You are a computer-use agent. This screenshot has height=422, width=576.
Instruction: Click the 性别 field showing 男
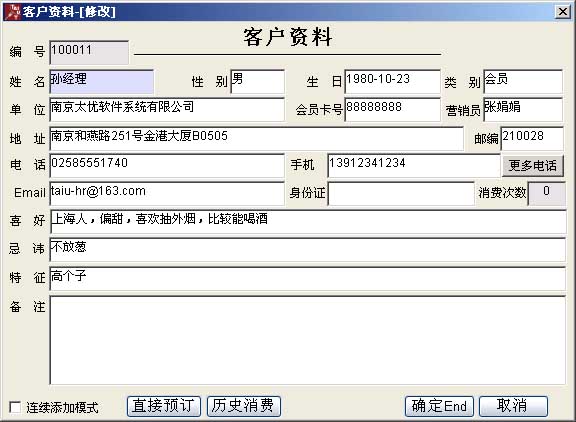pyautogui.click(x=258, y=82)
